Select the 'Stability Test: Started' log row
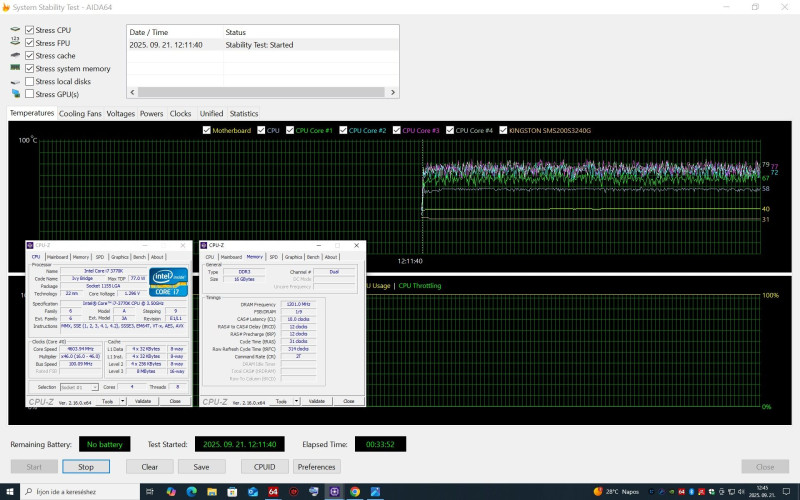Image resolution: width=800 pixels, height=500 pixels. (x=262, y=45)
